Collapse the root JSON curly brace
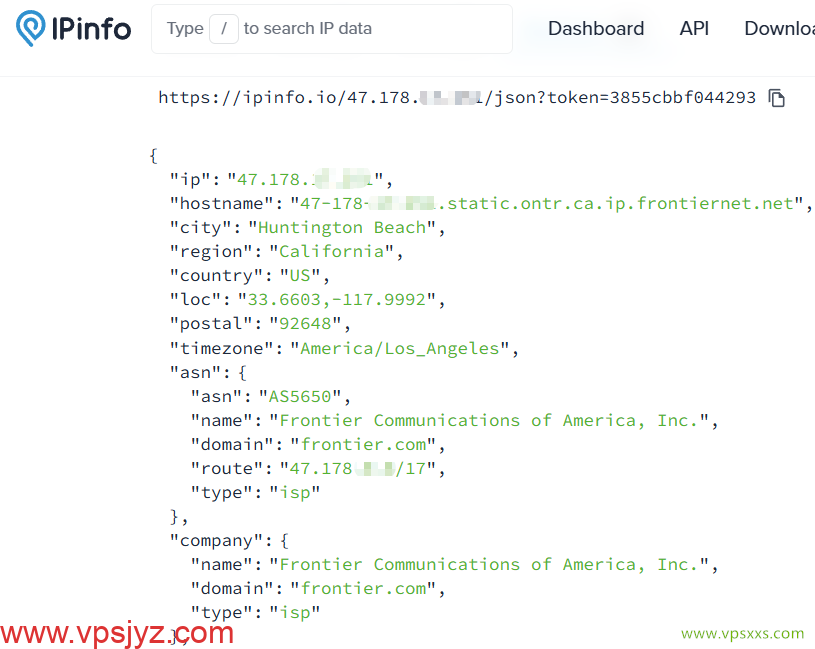The image size is (815, 649). 153,155
